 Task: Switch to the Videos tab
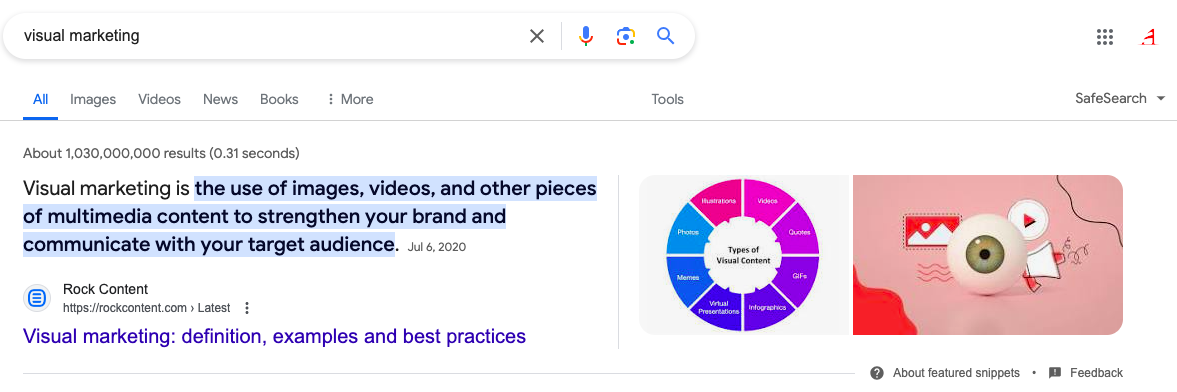(x=159, y=99)
